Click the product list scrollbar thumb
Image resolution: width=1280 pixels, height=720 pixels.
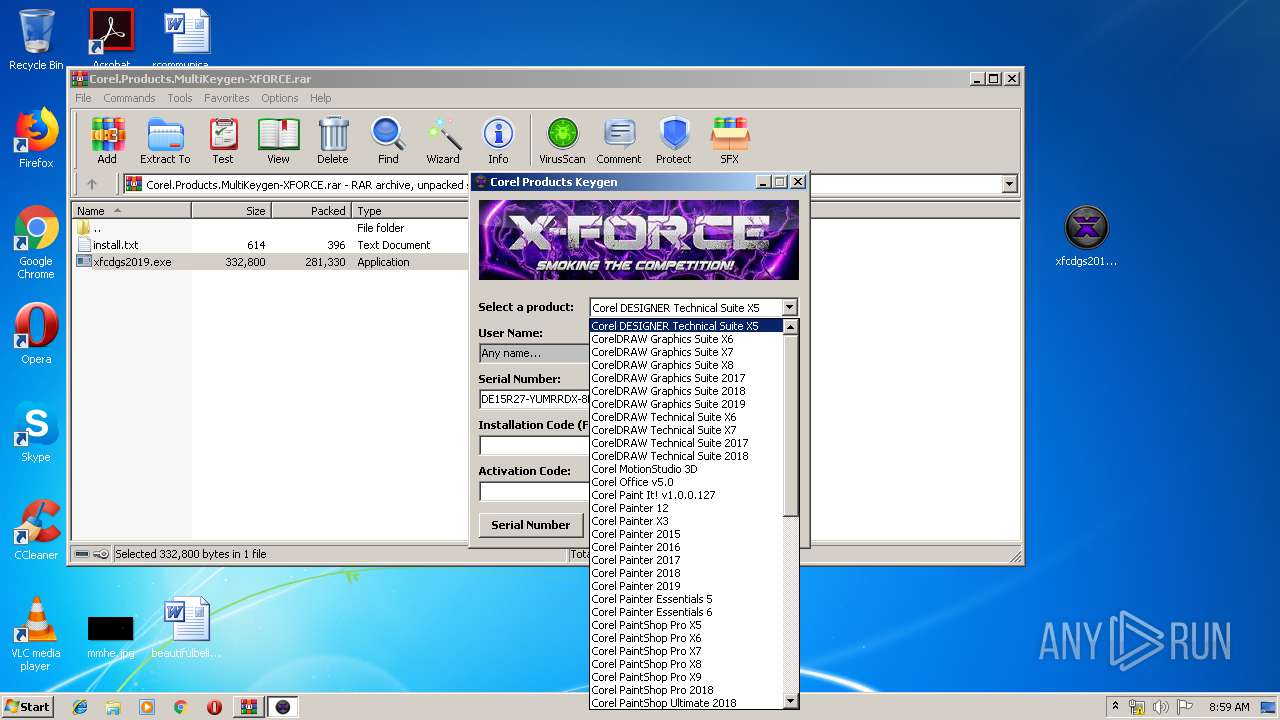pyautogui.click(x=790, y=425)
